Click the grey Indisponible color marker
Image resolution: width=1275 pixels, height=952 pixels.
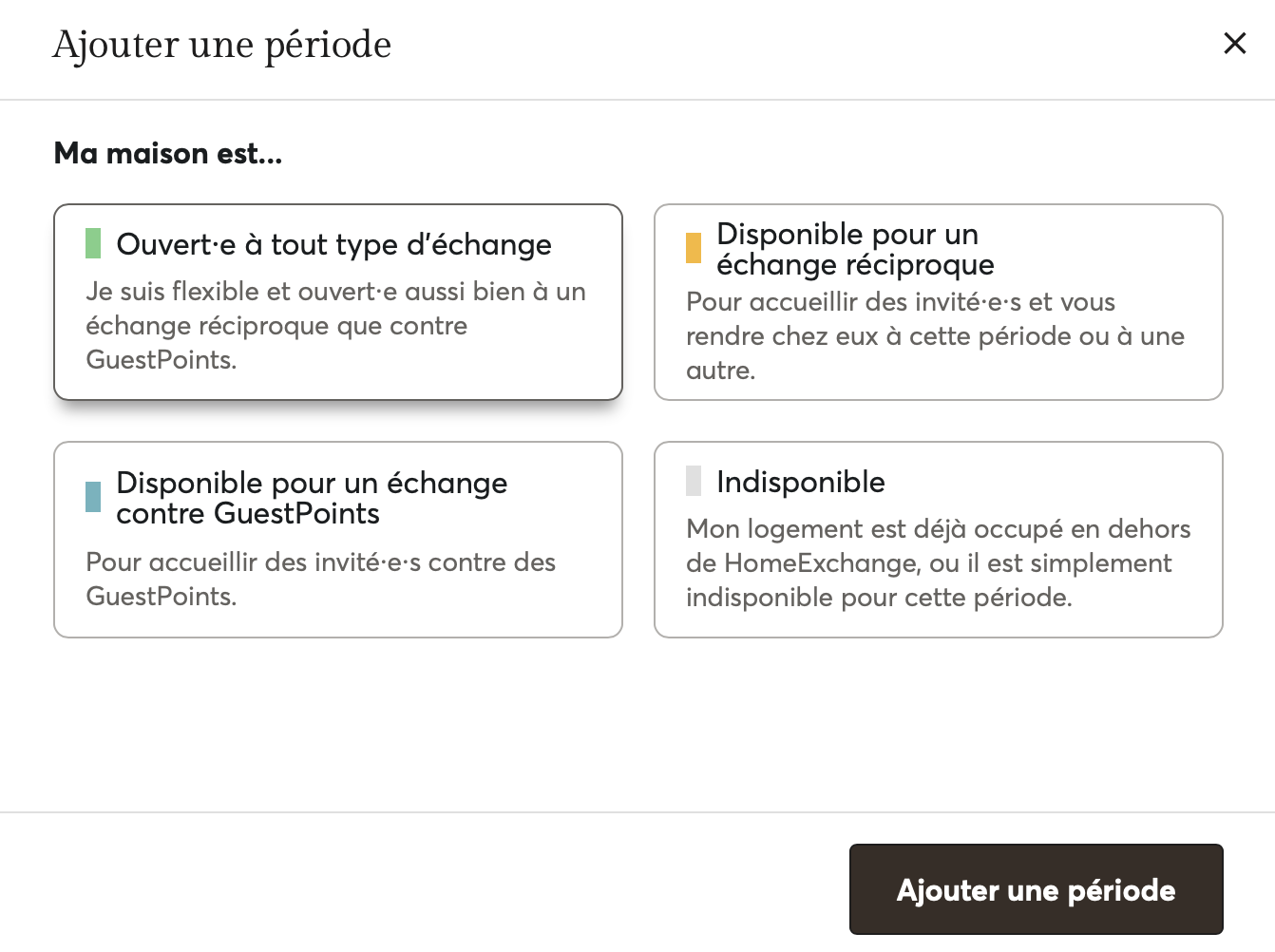pyautogui.click(x=694, y=481)
